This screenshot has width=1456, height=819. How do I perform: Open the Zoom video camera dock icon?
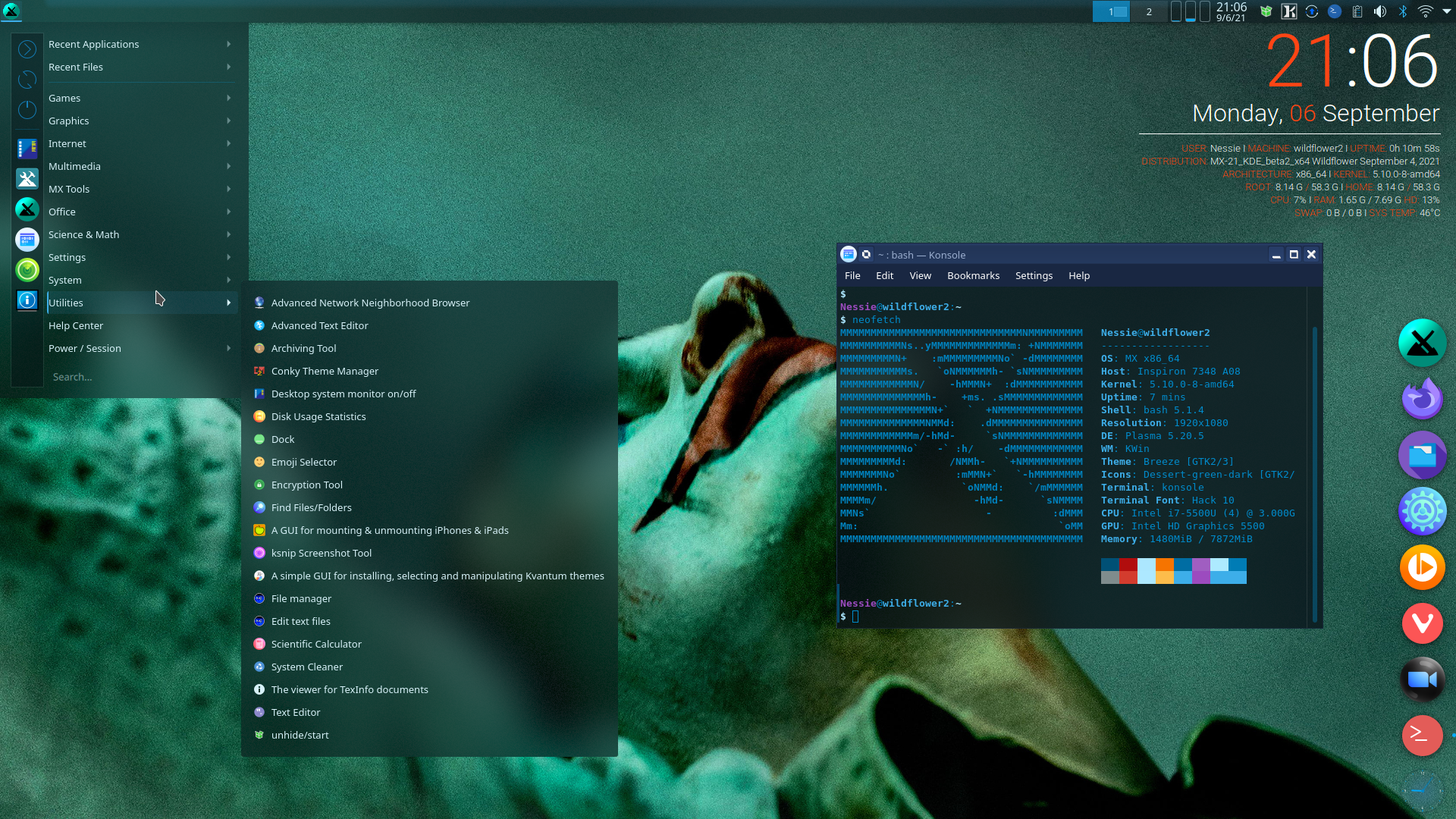click(x=1422, y=679)
